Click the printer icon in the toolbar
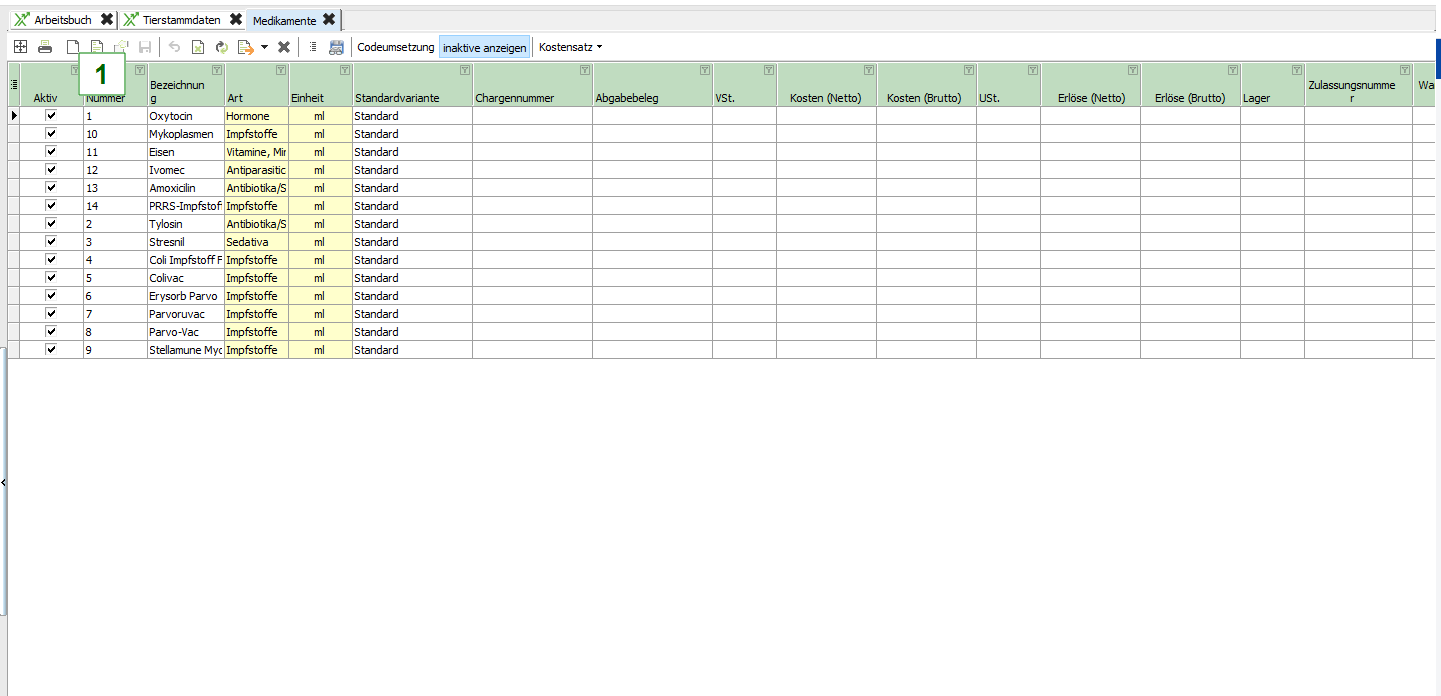 [x=45, y=47]
